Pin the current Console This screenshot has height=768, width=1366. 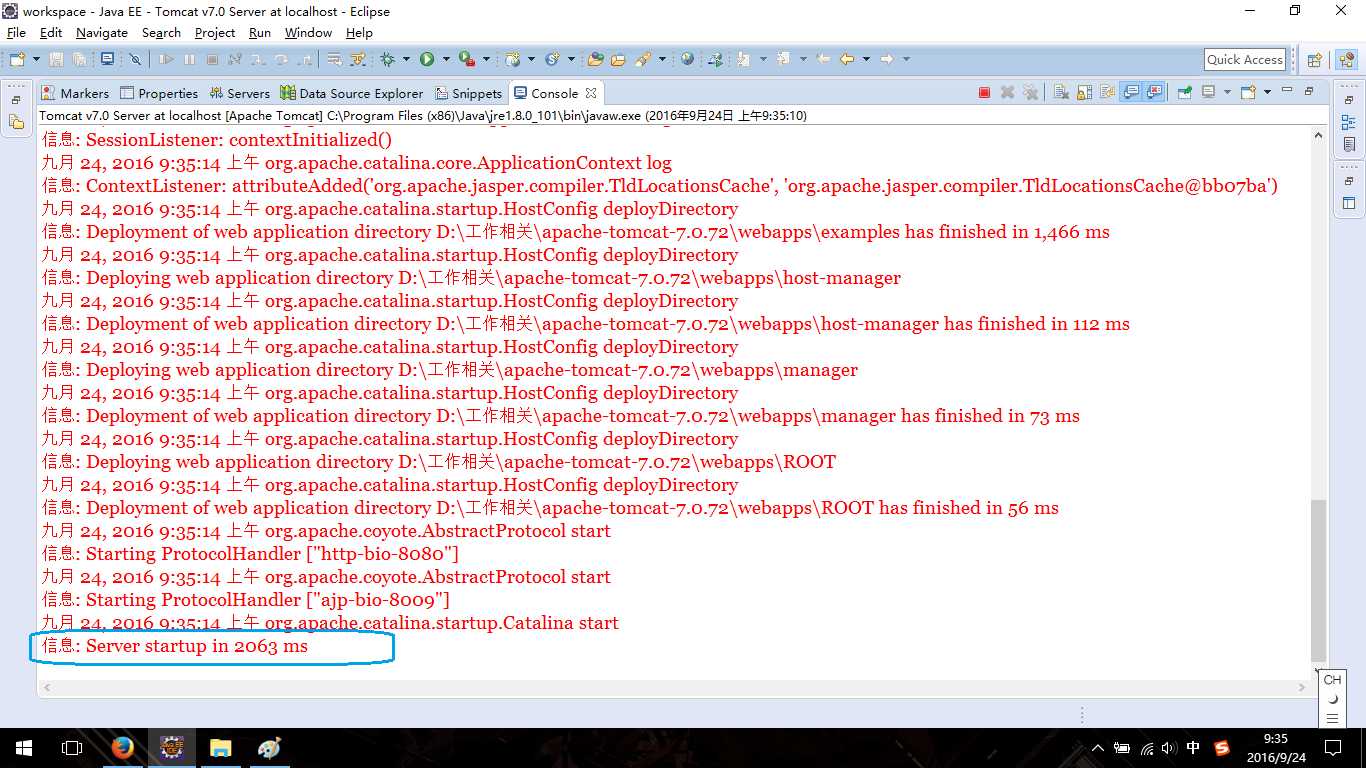coord(1184,92)
